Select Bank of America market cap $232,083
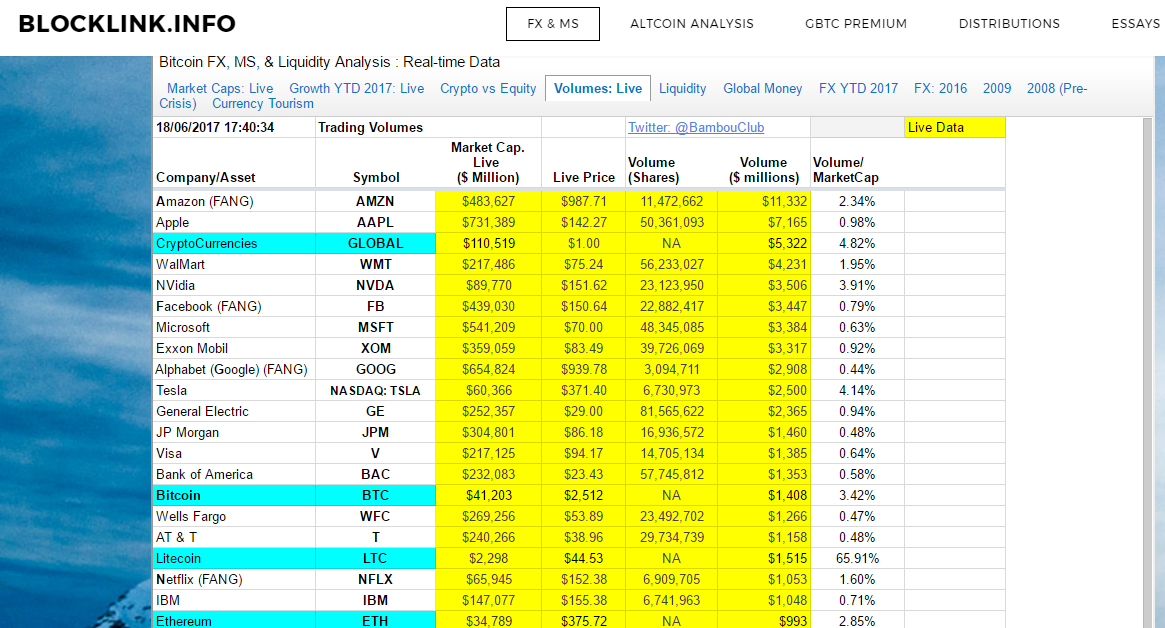This screenshot has height=628, width=1165. click(488, 474)
